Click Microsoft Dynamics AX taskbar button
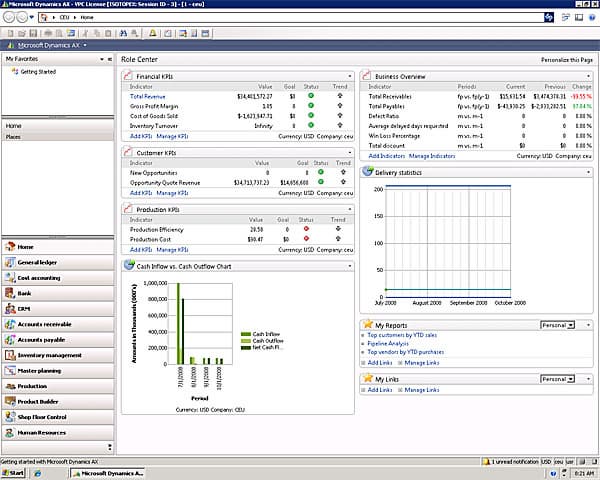Image resolution: width=600 pixels, height=480 pixels. click(x=108, y=473)
